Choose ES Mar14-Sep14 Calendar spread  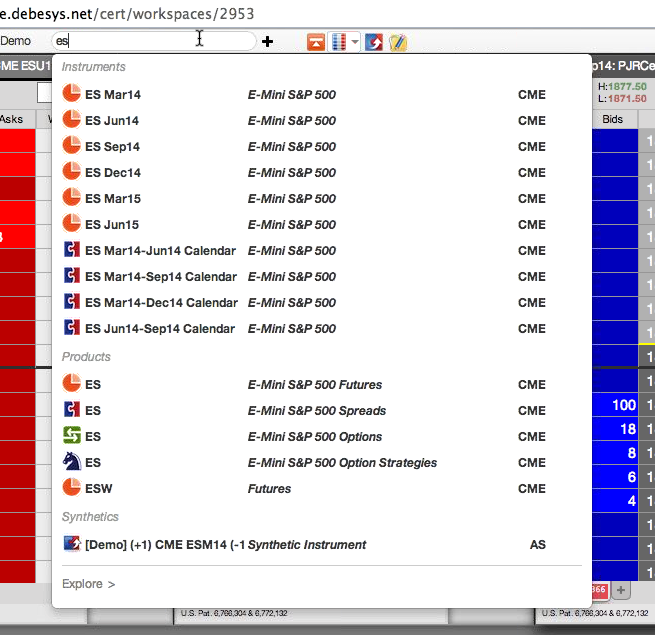coord(322,277)
